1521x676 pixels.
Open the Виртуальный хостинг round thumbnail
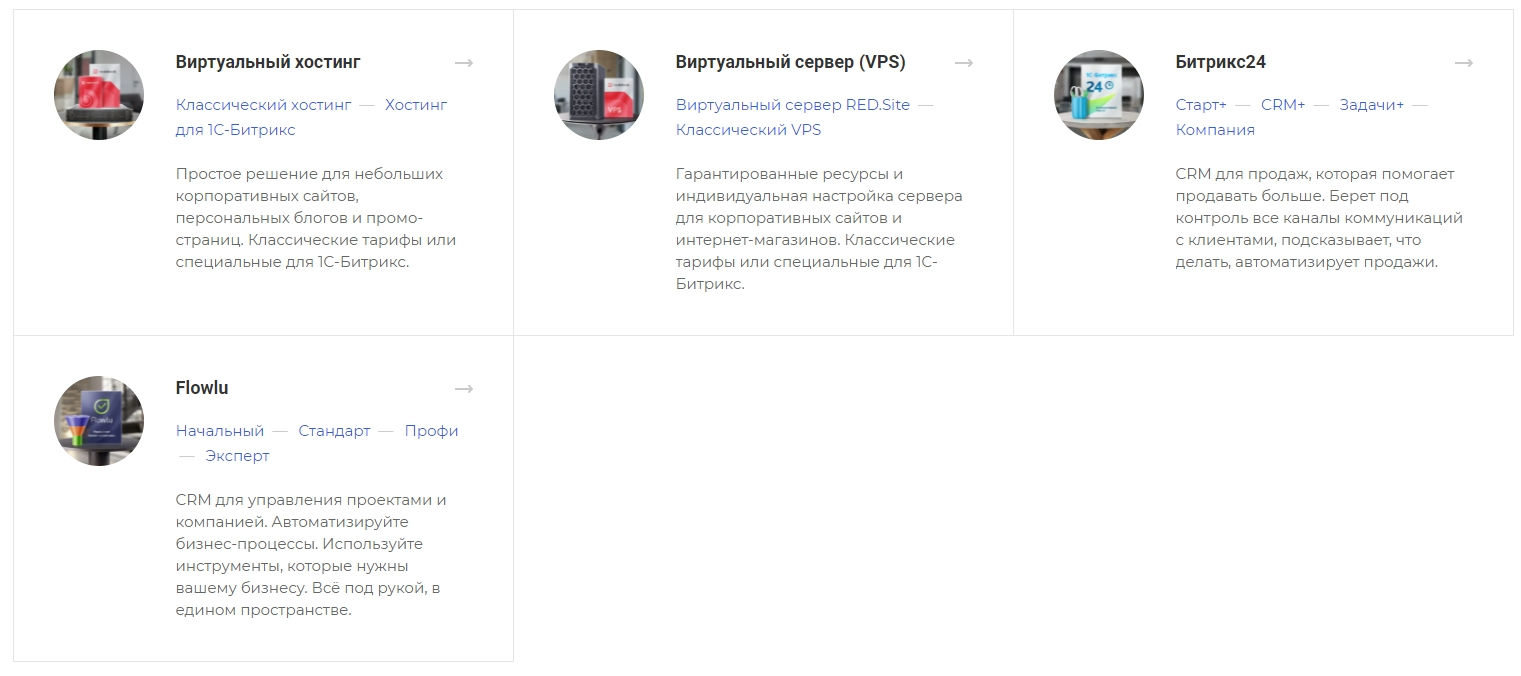click(99, 95)
